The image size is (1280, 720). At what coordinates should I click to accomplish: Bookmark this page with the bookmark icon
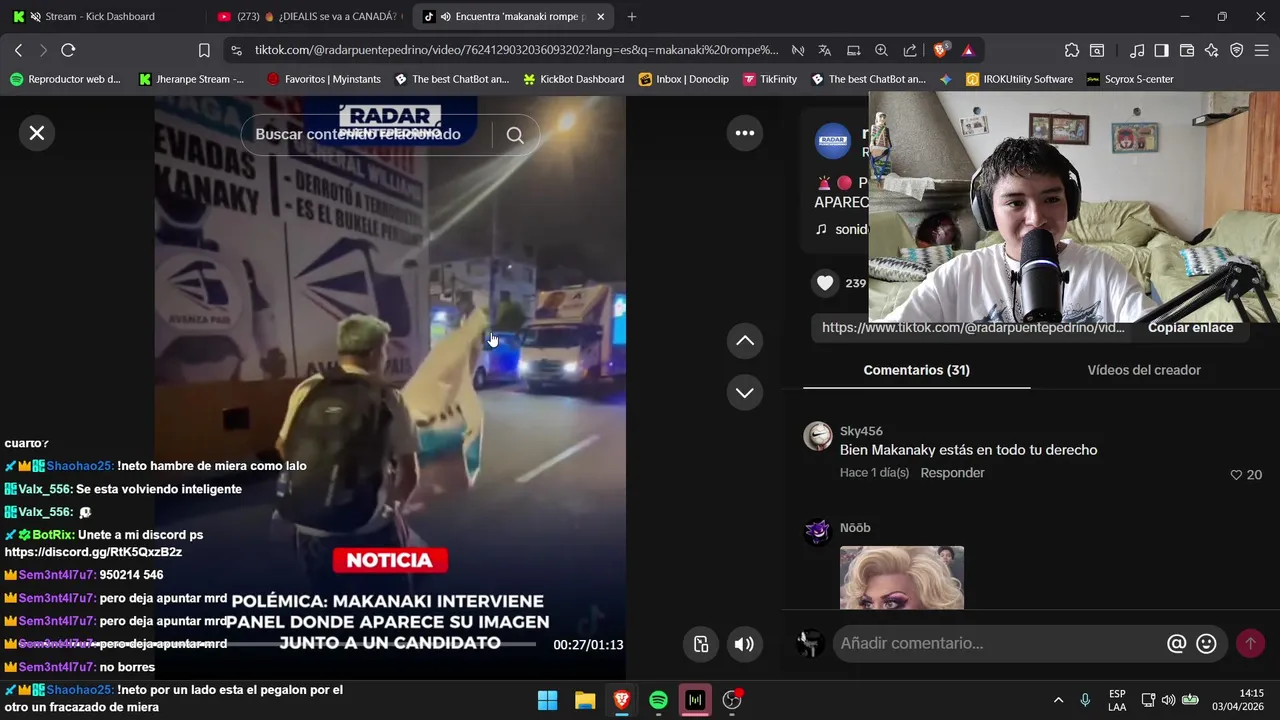pyautogui.click(x=204, y=50)
